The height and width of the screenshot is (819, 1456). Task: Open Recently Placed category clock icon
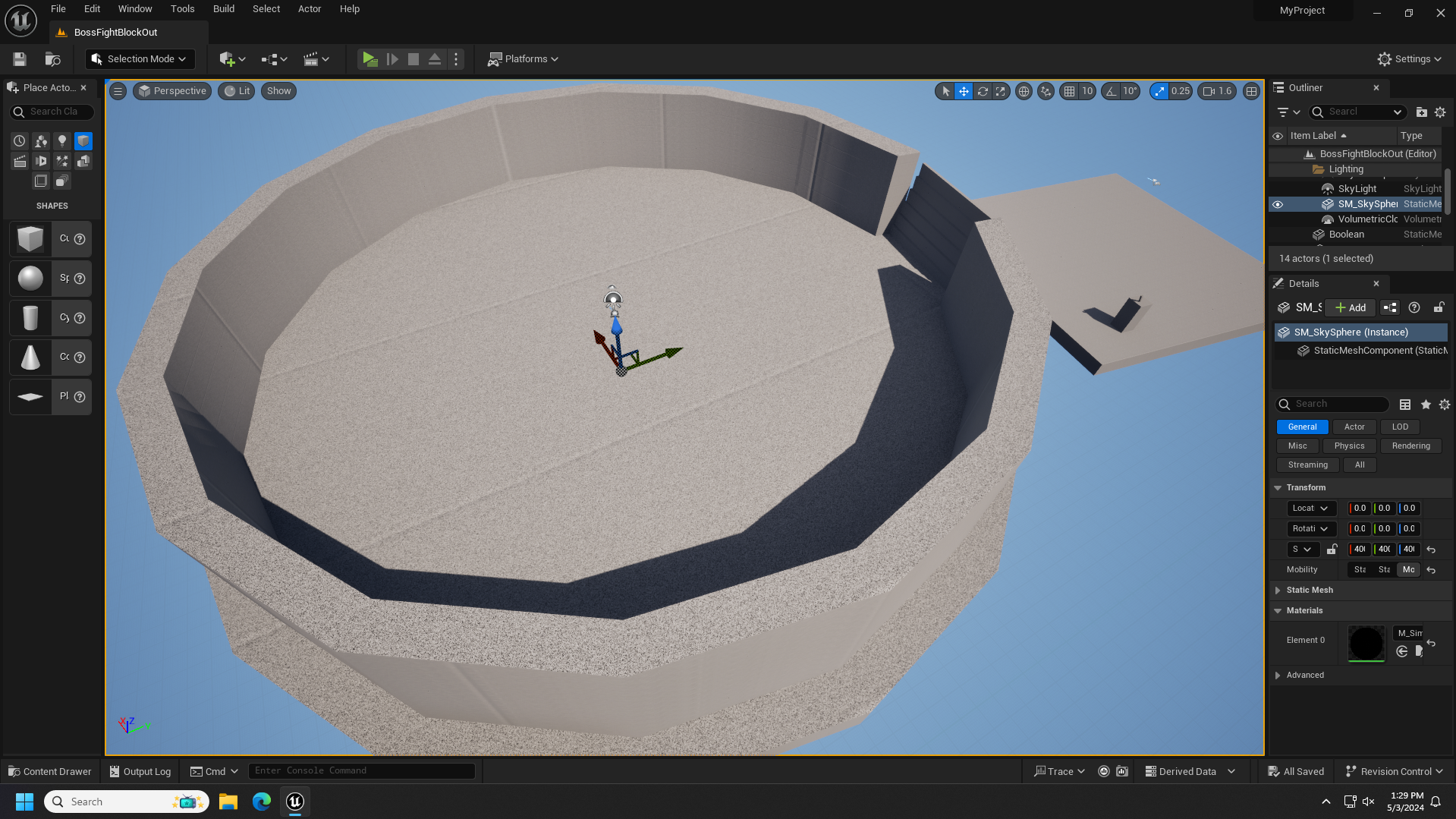click(20, 141)
